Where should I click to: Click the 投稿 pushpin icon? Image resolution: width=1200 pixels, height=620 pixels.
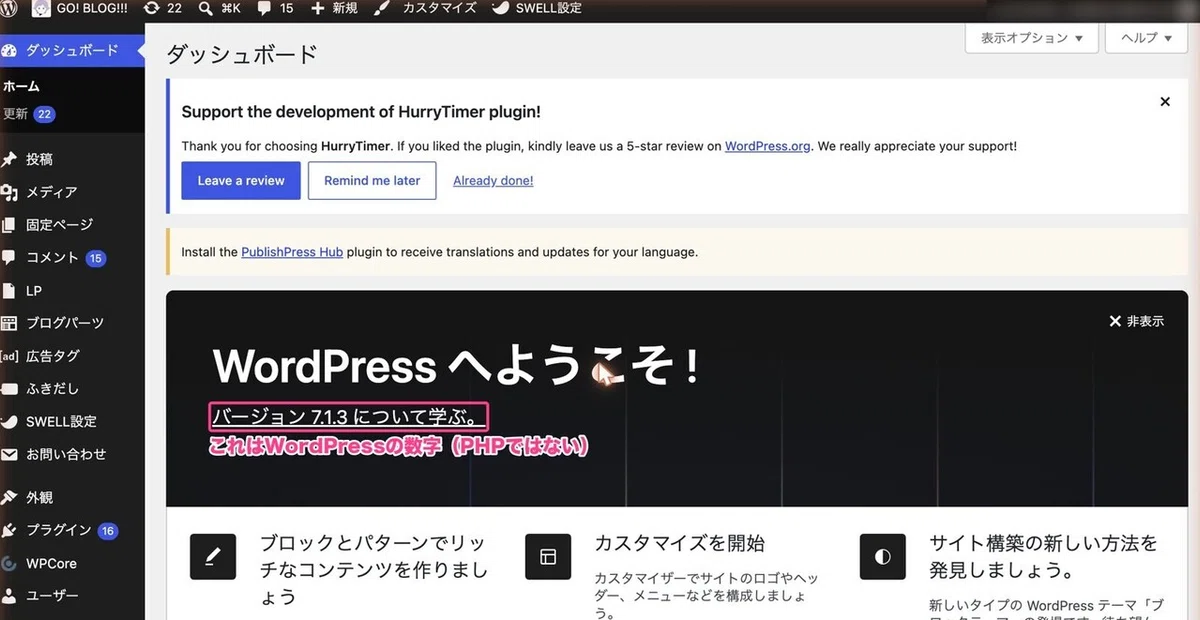[10, 159]
